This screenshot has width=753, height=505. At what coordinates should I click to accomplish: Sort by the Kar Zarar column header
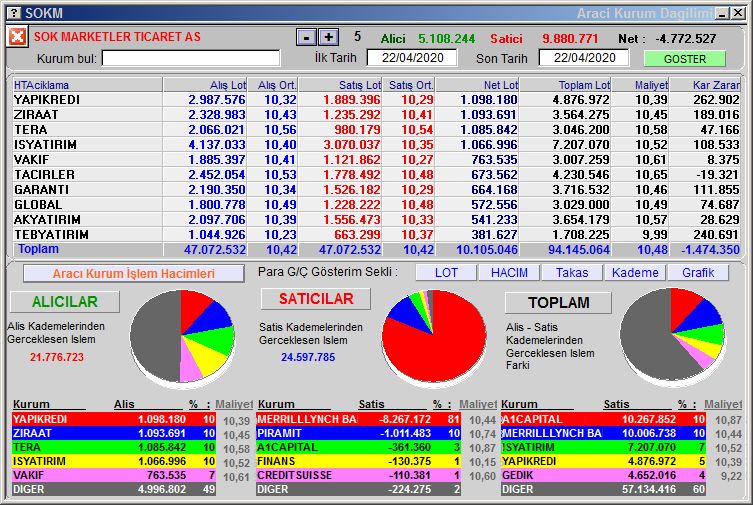coord(704,85)
